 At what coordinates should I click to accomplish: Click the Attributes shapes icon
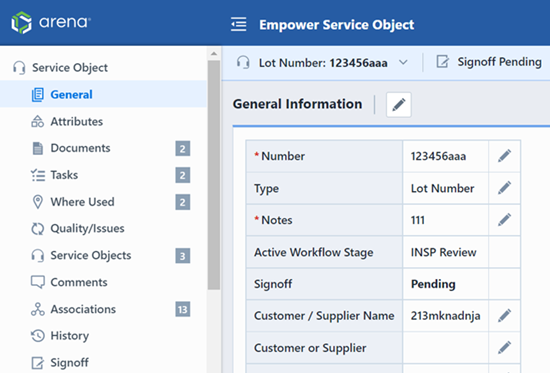[38, 121]
